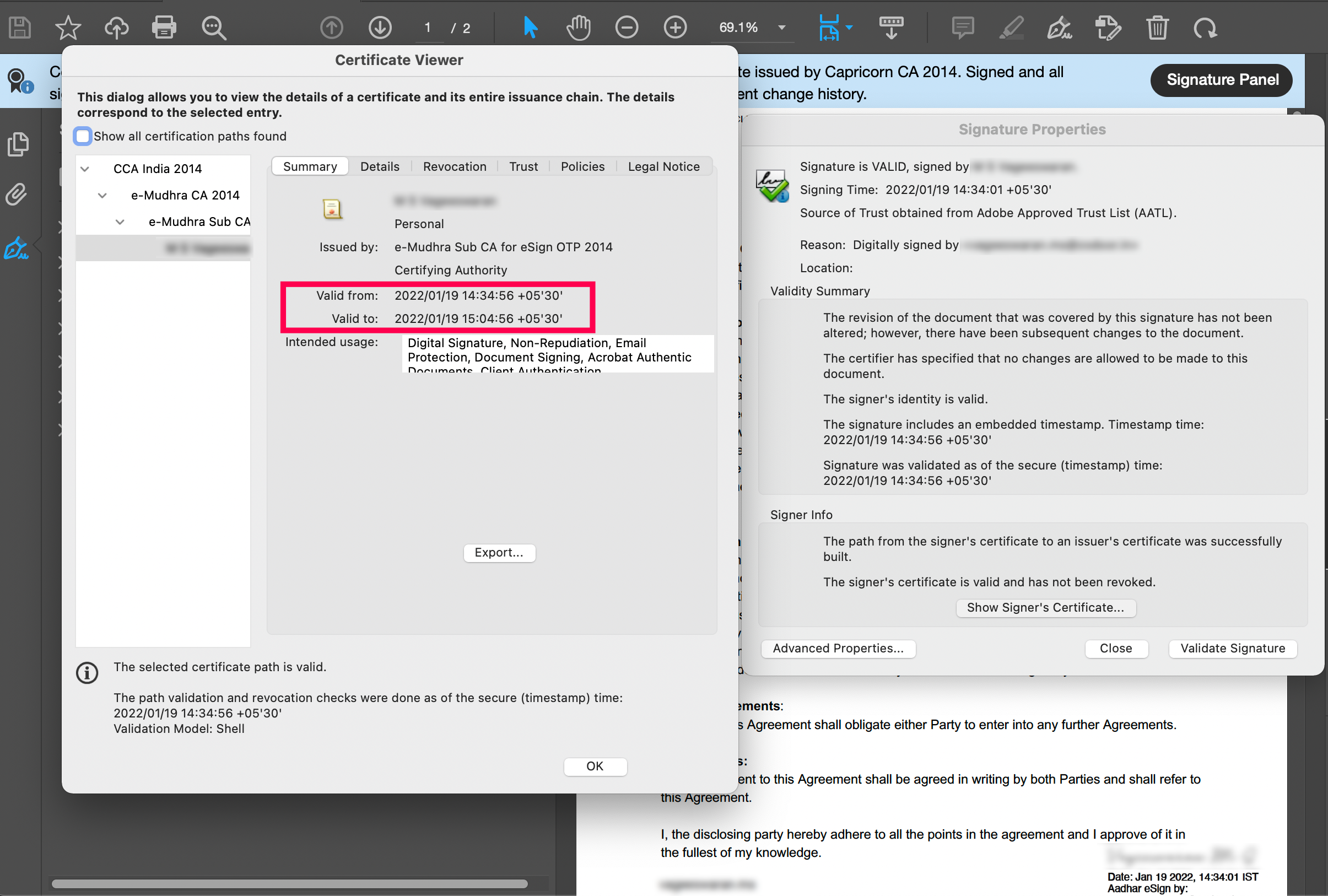Open the zoom percentage dropdown

point(782,28)
